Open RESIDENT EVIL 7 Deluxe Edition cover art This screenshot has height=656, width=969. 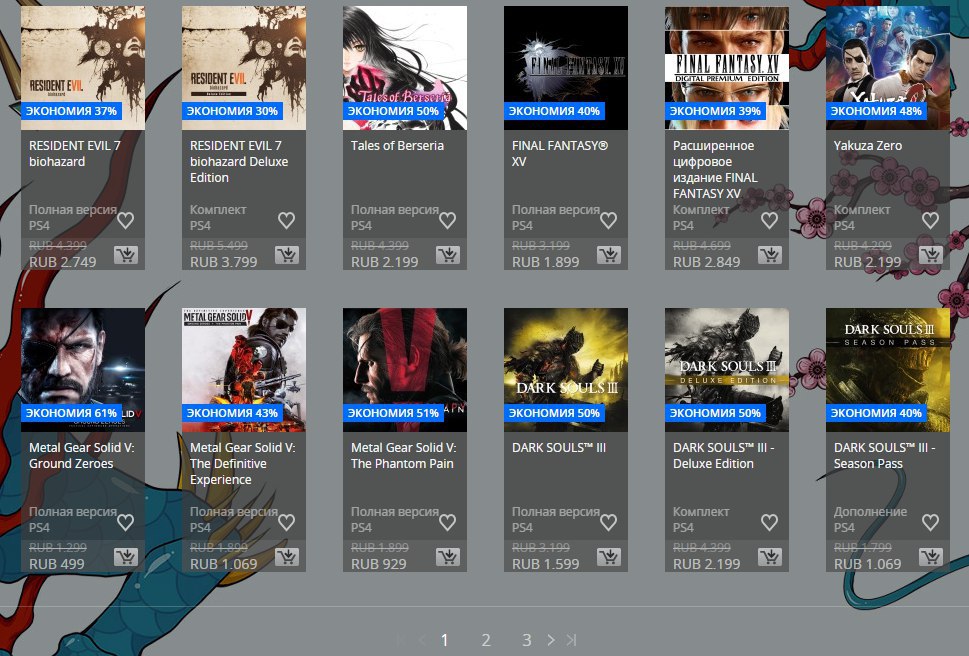[244, 68]
